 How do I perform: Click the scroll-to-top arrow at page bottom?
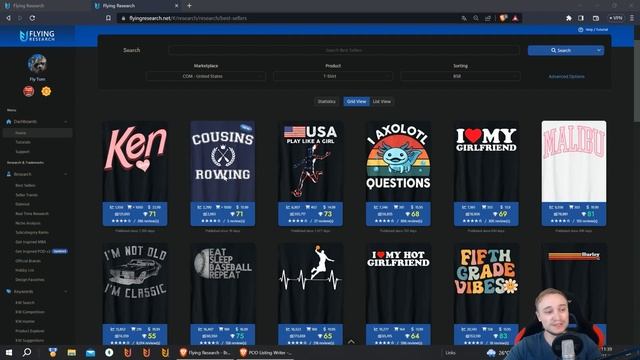click(351, 341)
